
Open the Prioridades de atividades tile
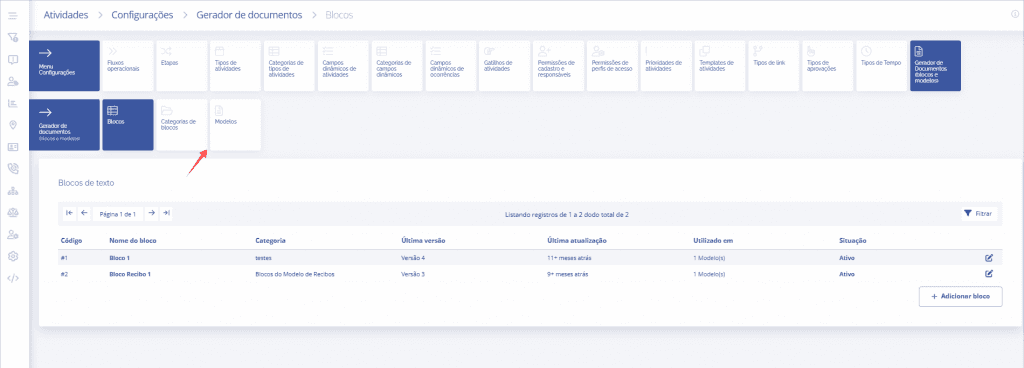[666, 65]
